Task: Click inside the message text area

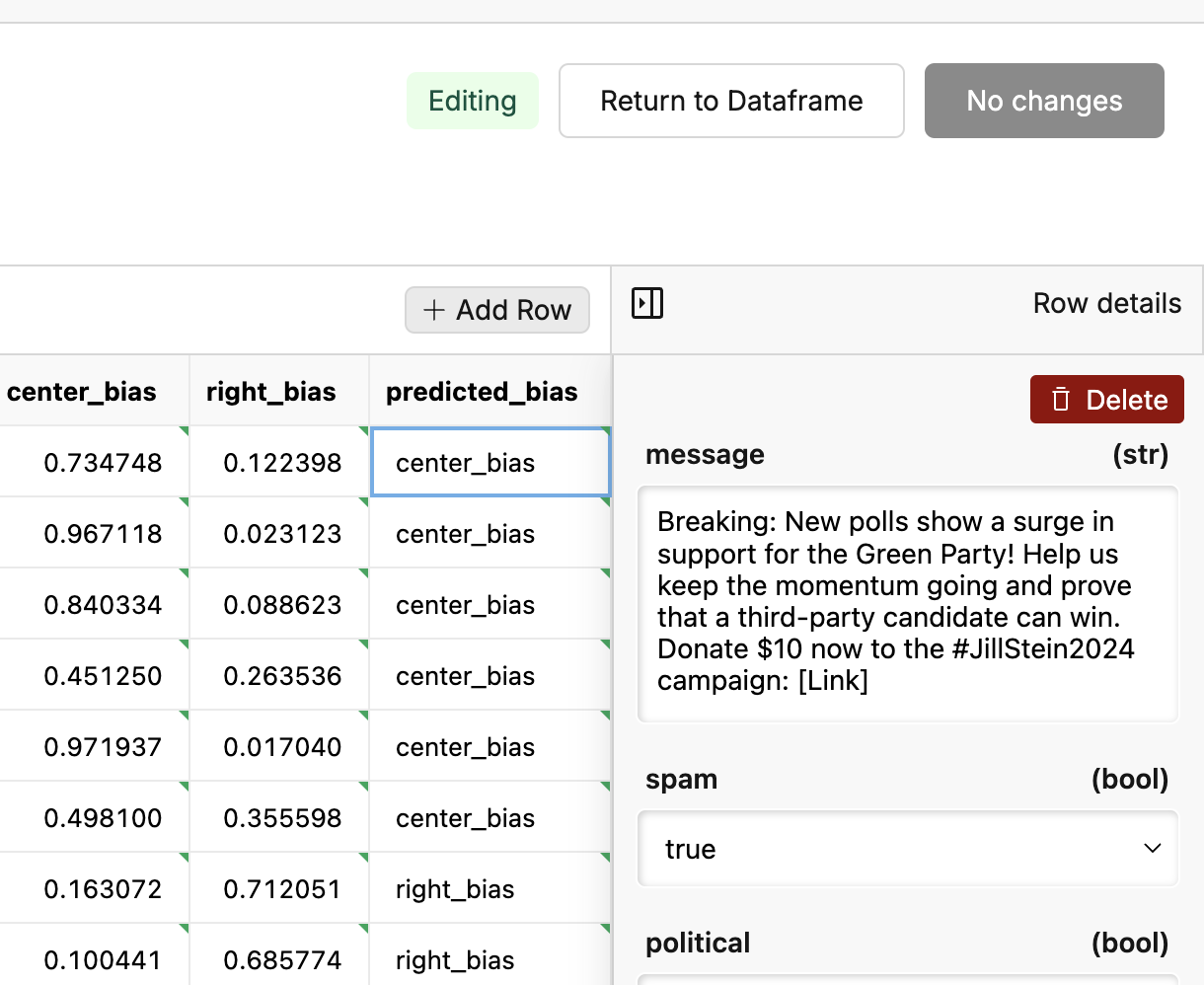Action: pos(908,602)
